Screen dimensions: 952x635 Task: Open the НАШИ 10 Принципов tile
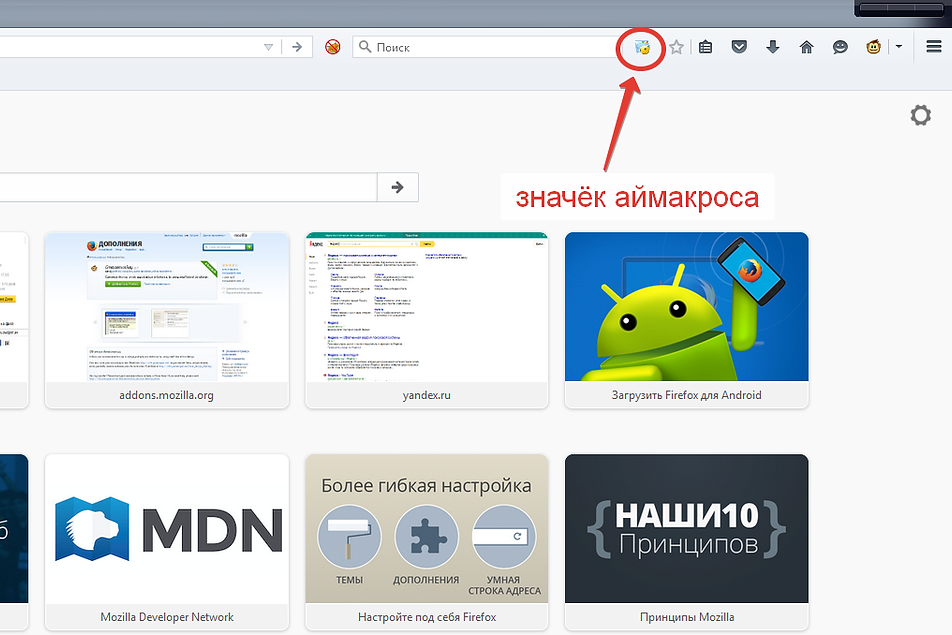click(x=687, y=529)
